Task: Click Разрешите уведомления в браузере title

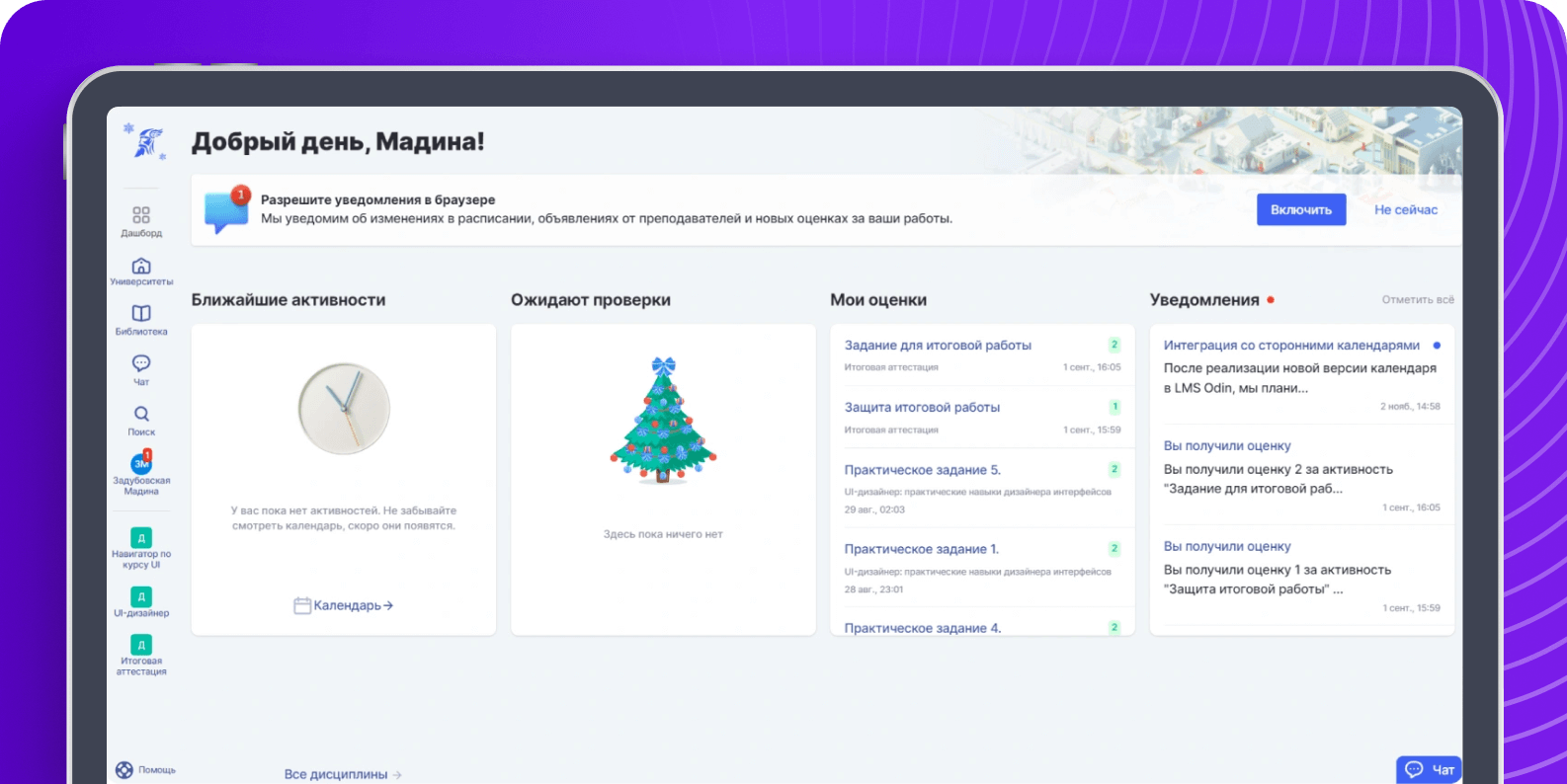Action: click(378, 199)
